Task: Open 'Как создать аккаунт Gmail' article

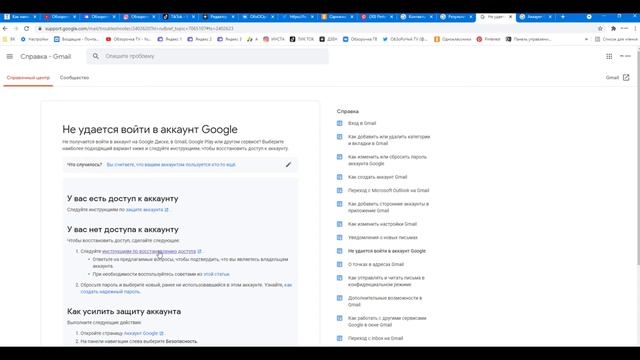Action: point(378,177)
